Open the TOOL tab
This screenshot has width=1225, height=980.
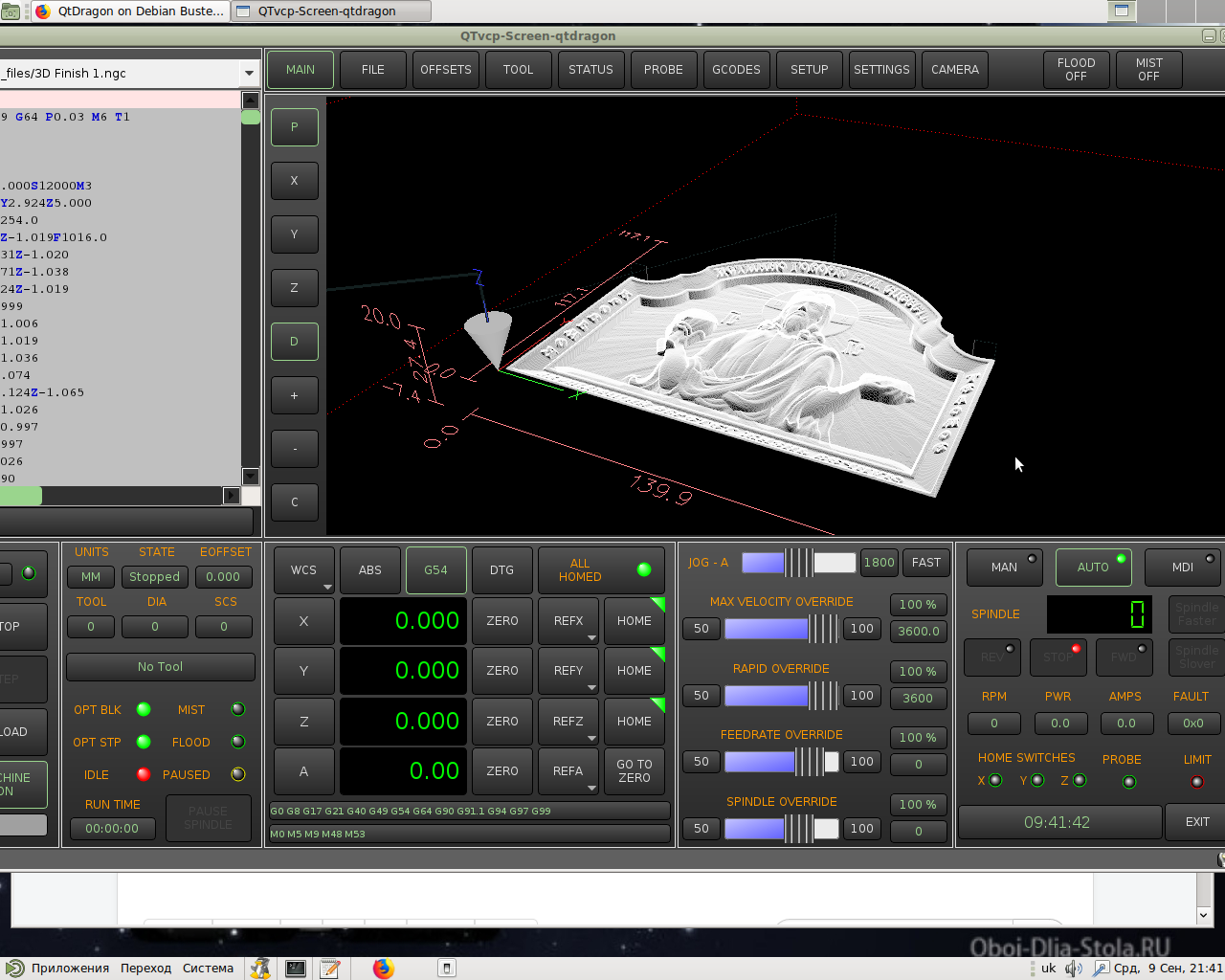pos(519,70)
